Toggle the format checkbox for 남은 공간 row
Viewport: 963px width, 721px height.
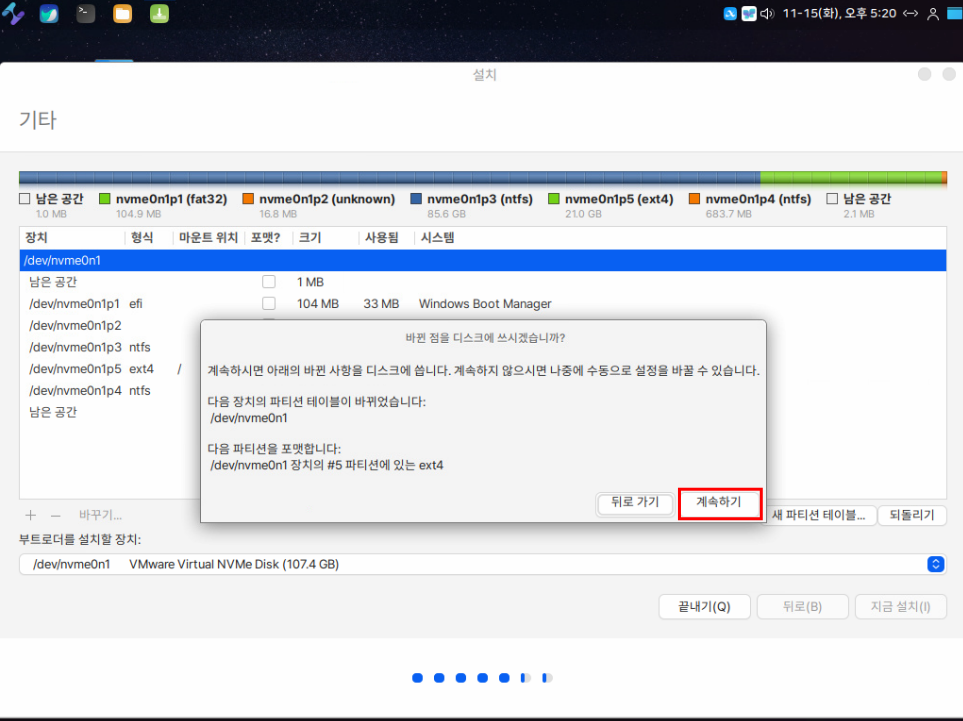pyautogui.click(x=268, y=282)
